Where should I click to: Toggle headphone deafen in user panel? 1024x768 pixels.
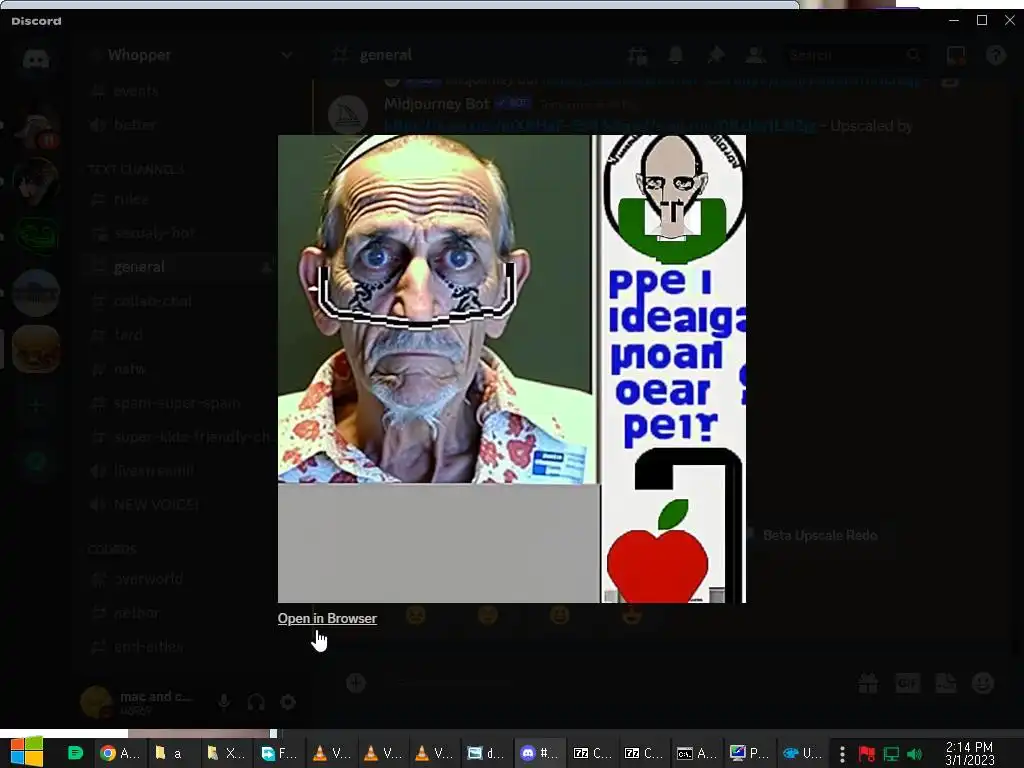[x=256, y=702]
